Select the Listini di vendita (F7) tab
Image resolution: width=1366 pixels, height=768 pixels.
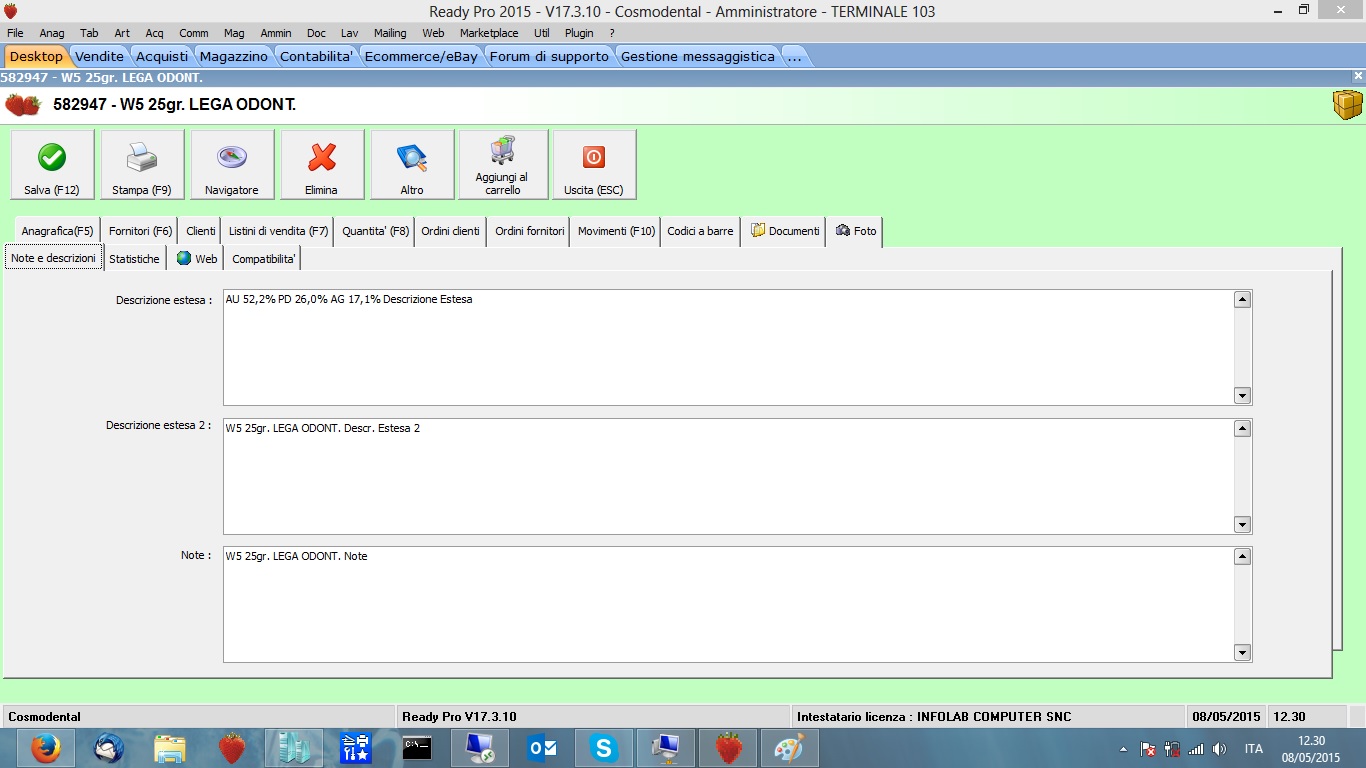[x=278, y=231]
